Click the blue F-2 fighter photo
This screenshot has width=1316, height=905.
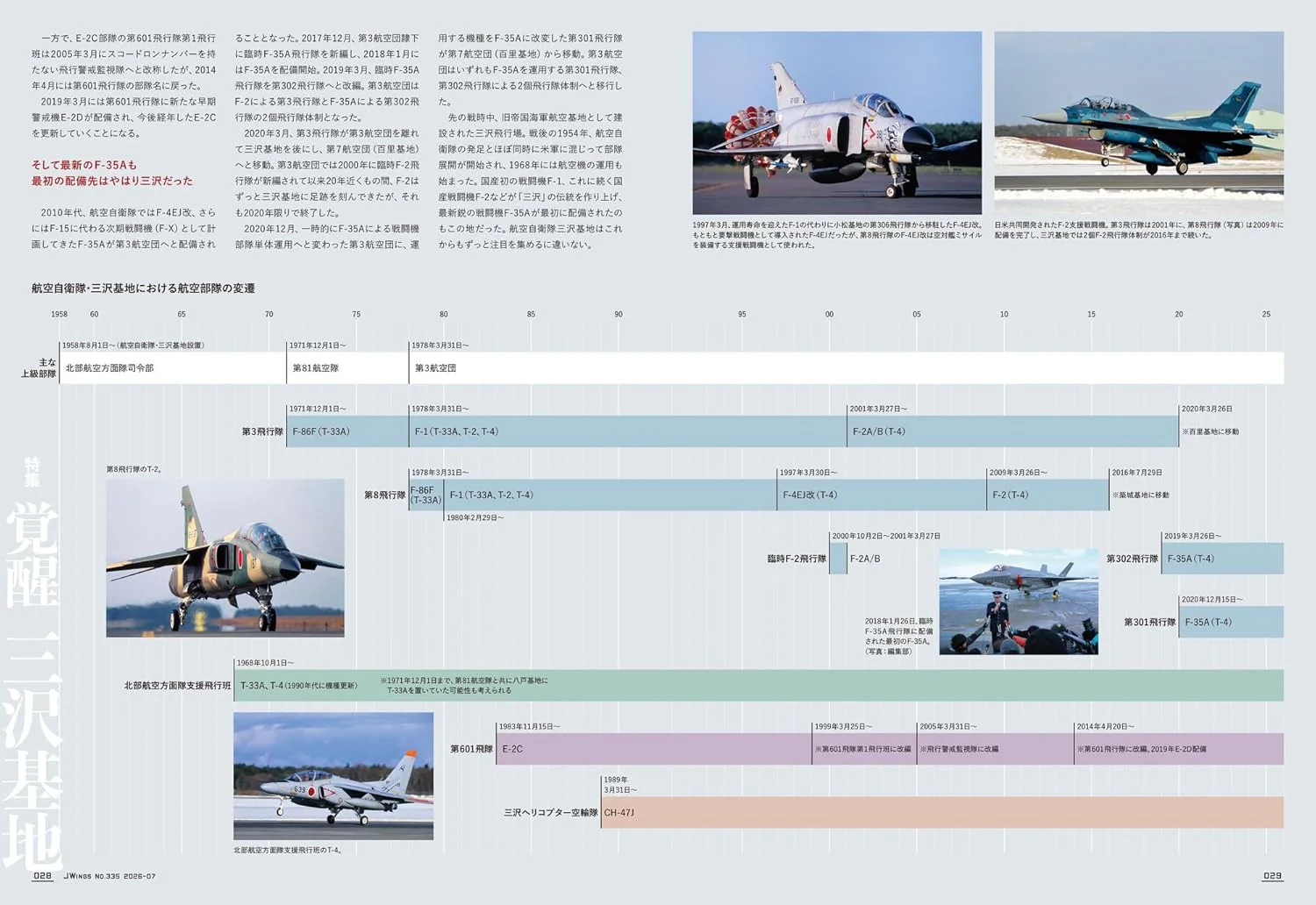coord(1139,123)
